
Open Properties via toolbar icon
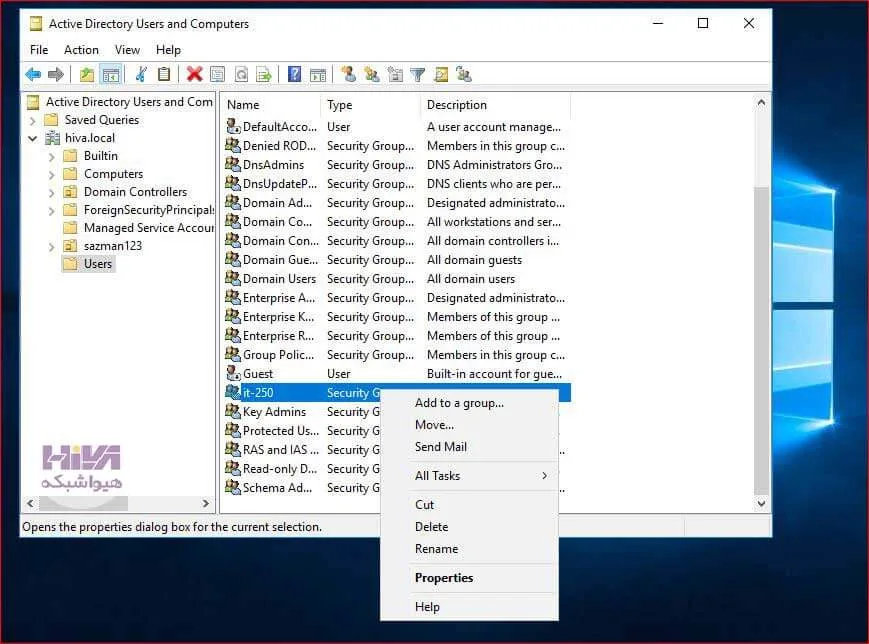click(x=218, y=74)
